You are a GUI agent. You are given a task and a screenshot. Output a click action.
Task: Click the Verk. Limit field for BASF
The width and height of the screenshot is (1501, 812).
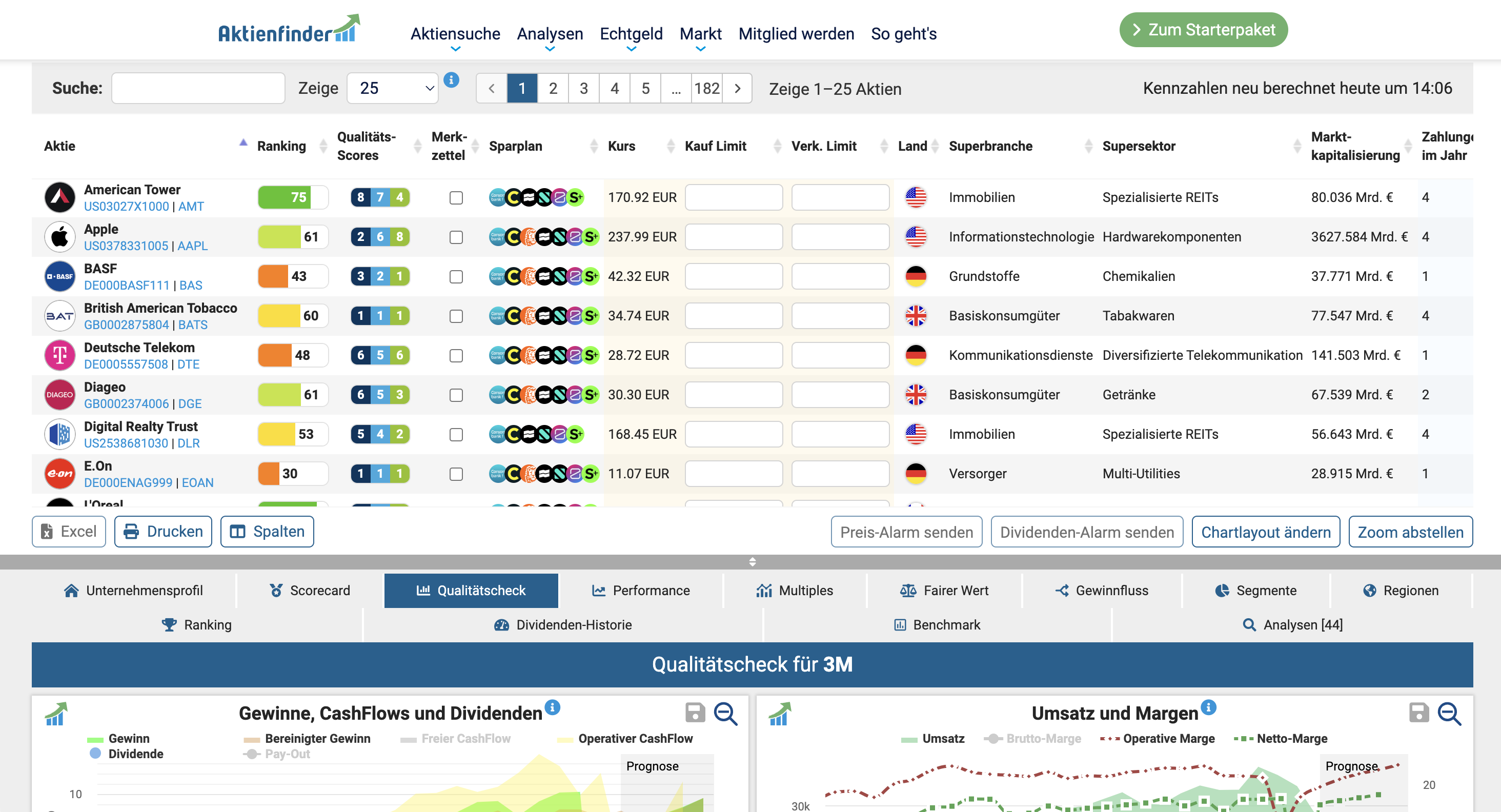(840, 276)
